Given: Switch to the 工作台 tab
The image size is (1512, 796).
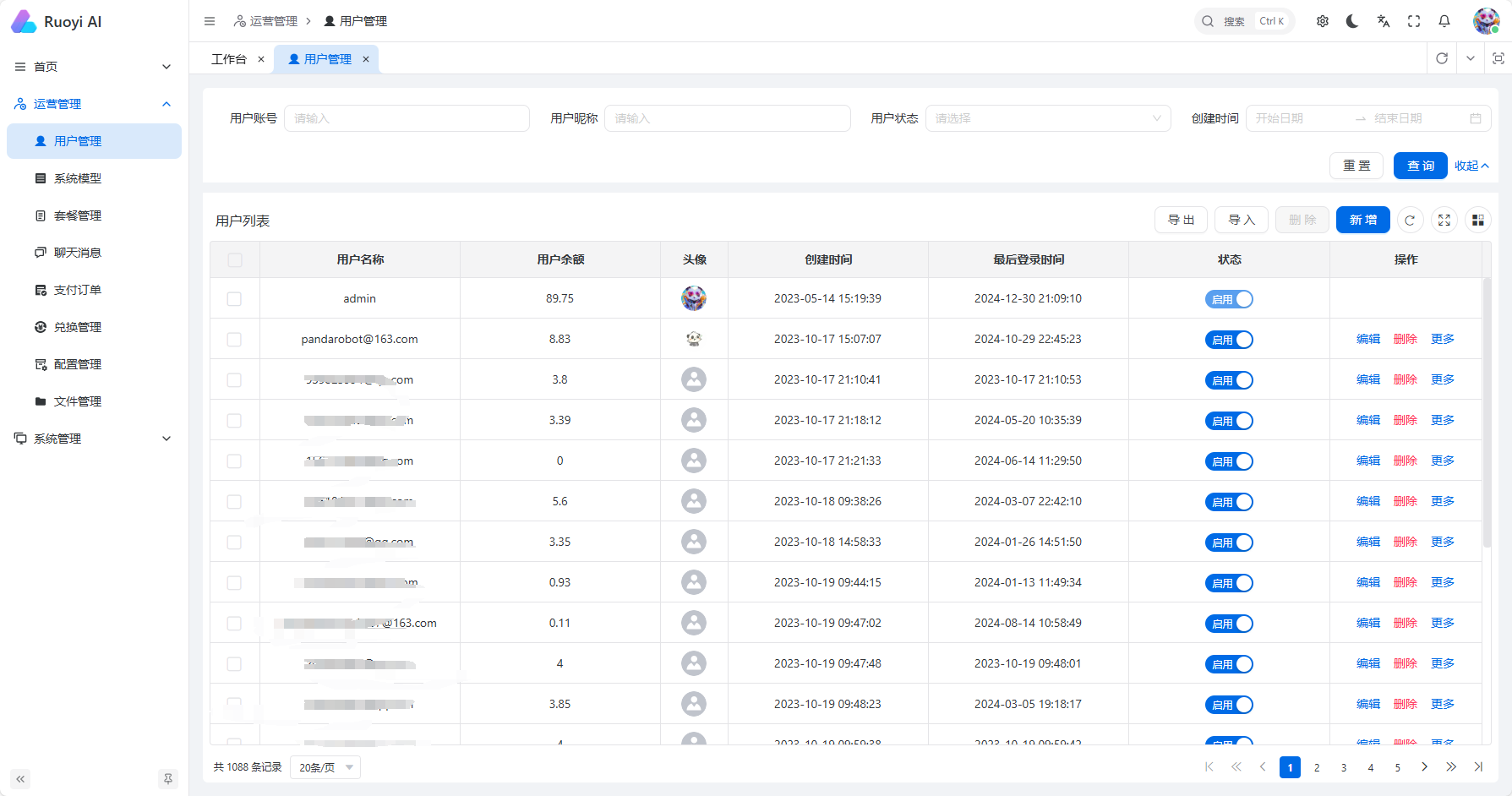Looking at the screenshot, I should tap(229, 59).
